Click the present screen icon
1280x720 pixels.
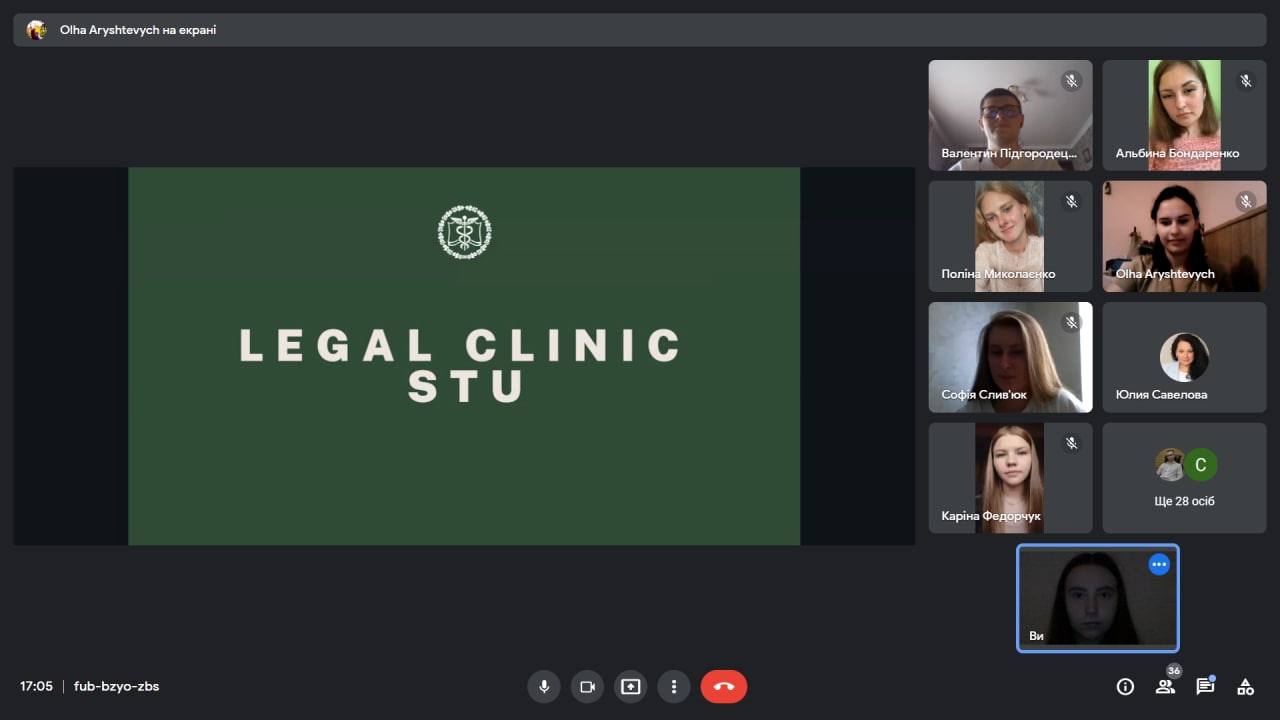point(630,687)
